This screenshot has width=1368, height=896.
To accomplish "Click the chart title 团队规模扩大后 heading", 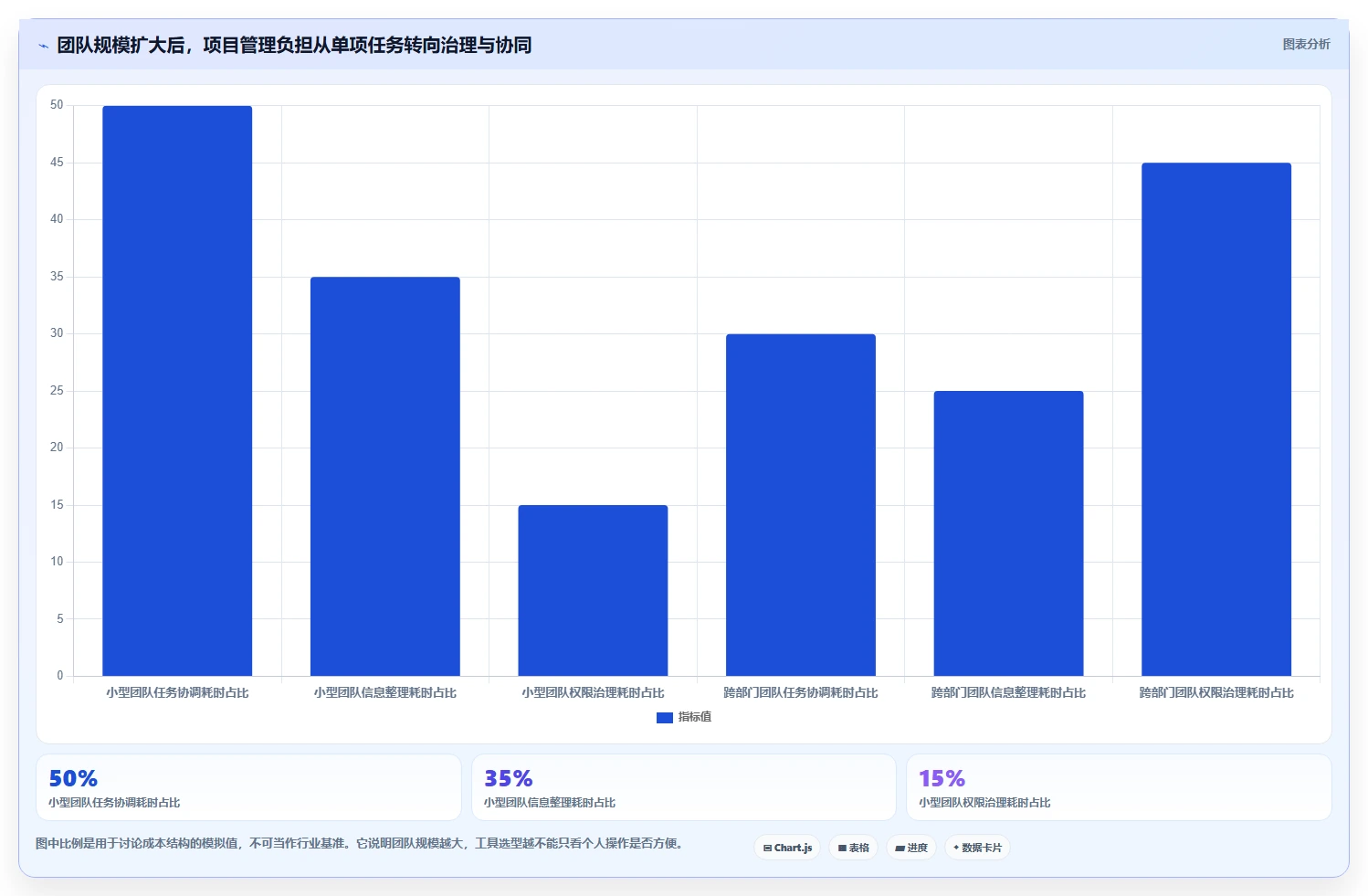I will [294, 45].
